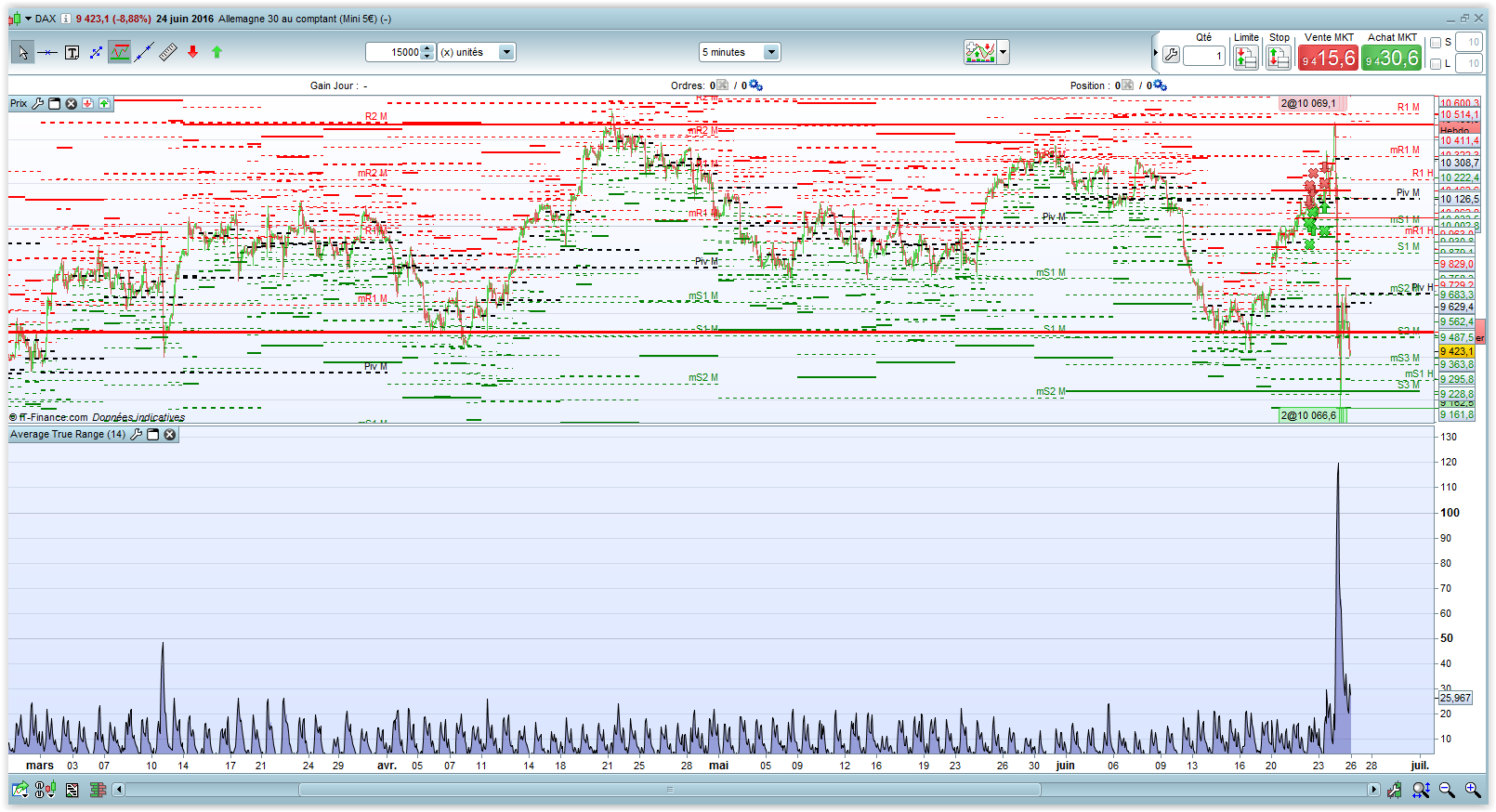Screen dimensions: 1496x812
Task: Open Prix panel wrench settings
Action: point(38,103)
